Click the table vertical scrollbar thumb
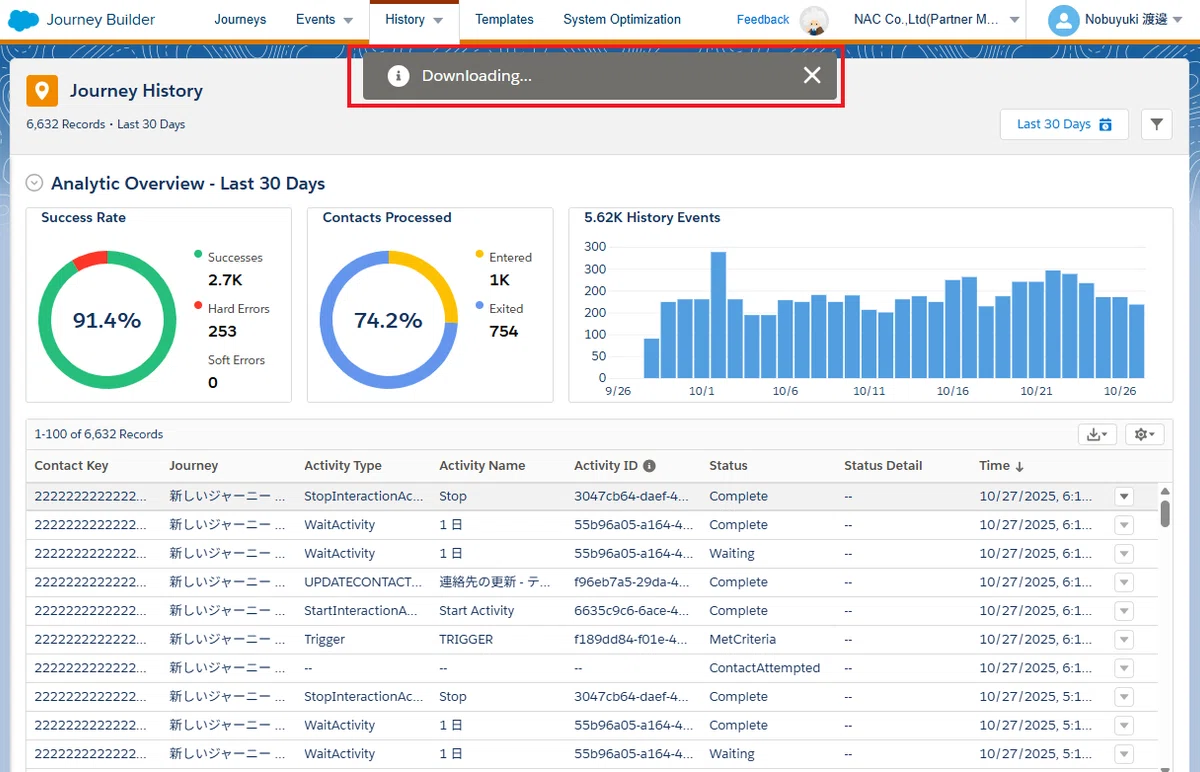Screen dimensions: 1200x772 (1165, 513)
